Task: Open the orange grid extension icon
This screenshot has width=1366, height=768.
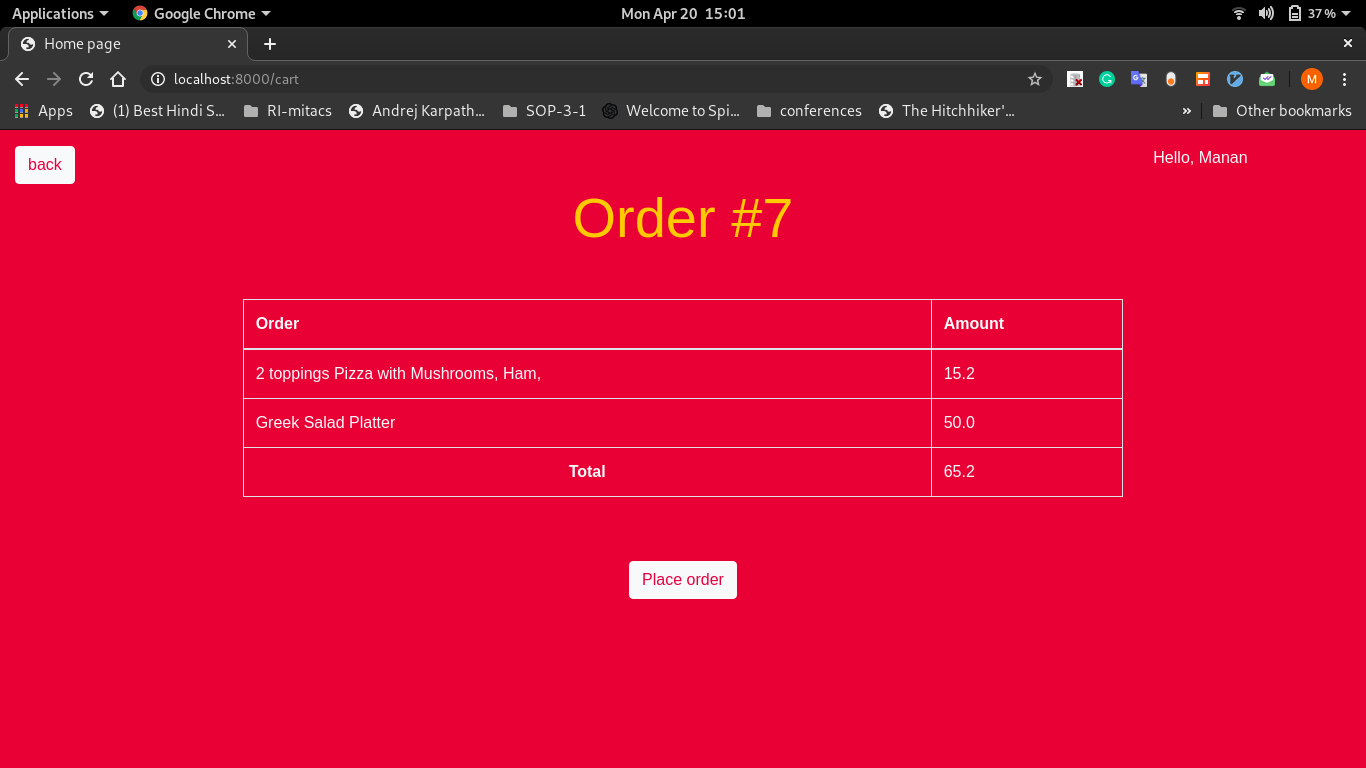Action: tap(1202, 79)
